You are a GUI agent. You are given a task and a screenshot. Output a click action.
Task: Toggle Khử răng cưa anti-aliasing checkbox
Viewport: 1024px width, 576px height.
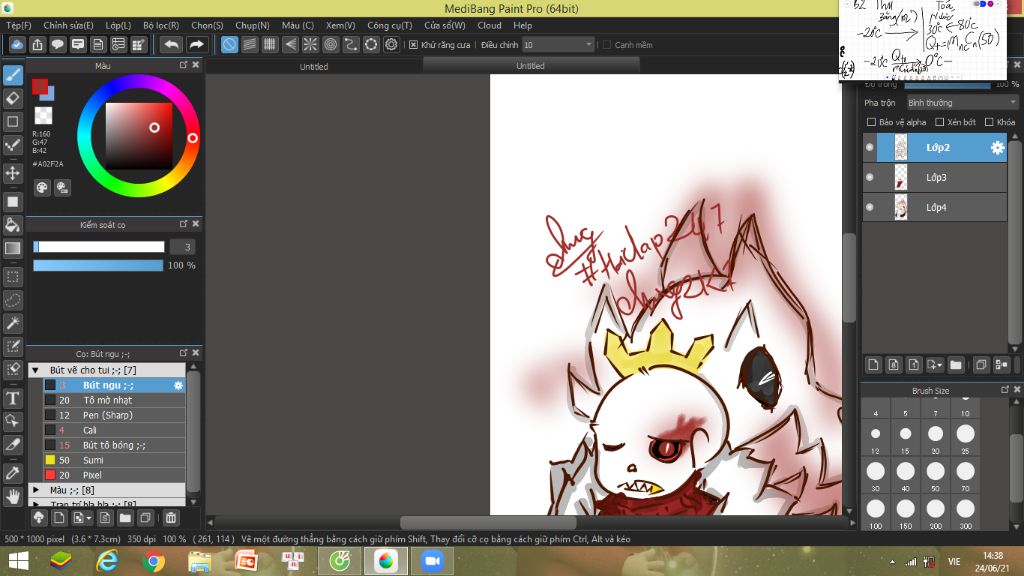pos(413,44)
